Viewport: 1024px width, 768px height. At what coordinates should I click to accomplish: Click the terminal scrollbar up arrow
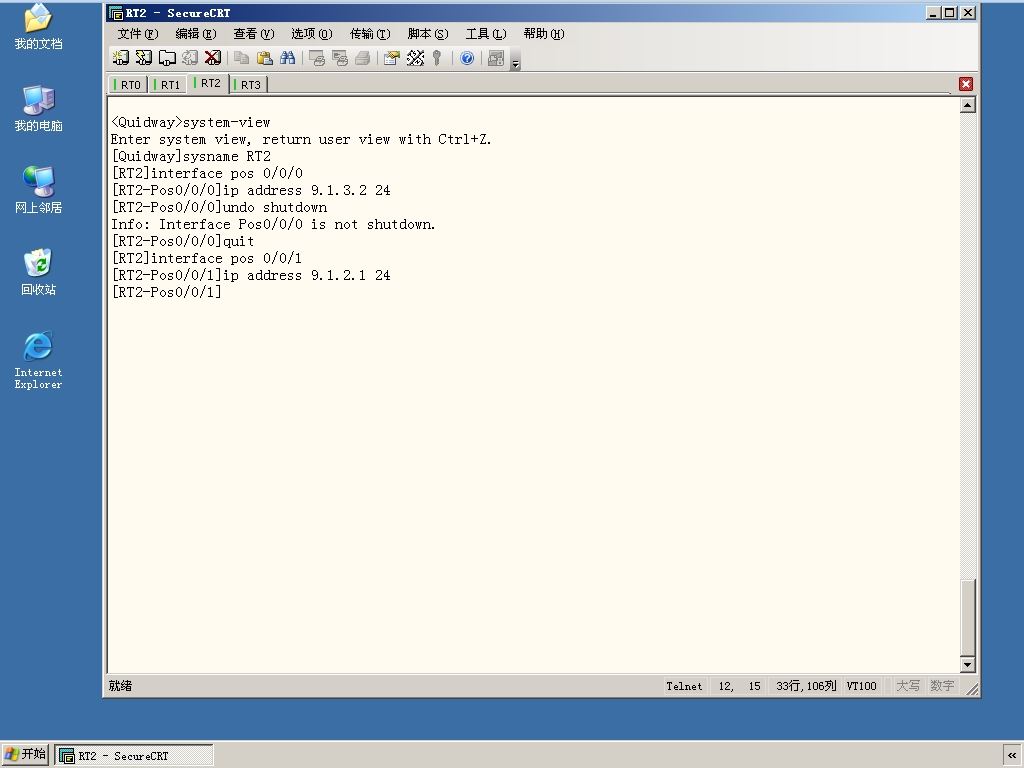(x=968, y=105)
